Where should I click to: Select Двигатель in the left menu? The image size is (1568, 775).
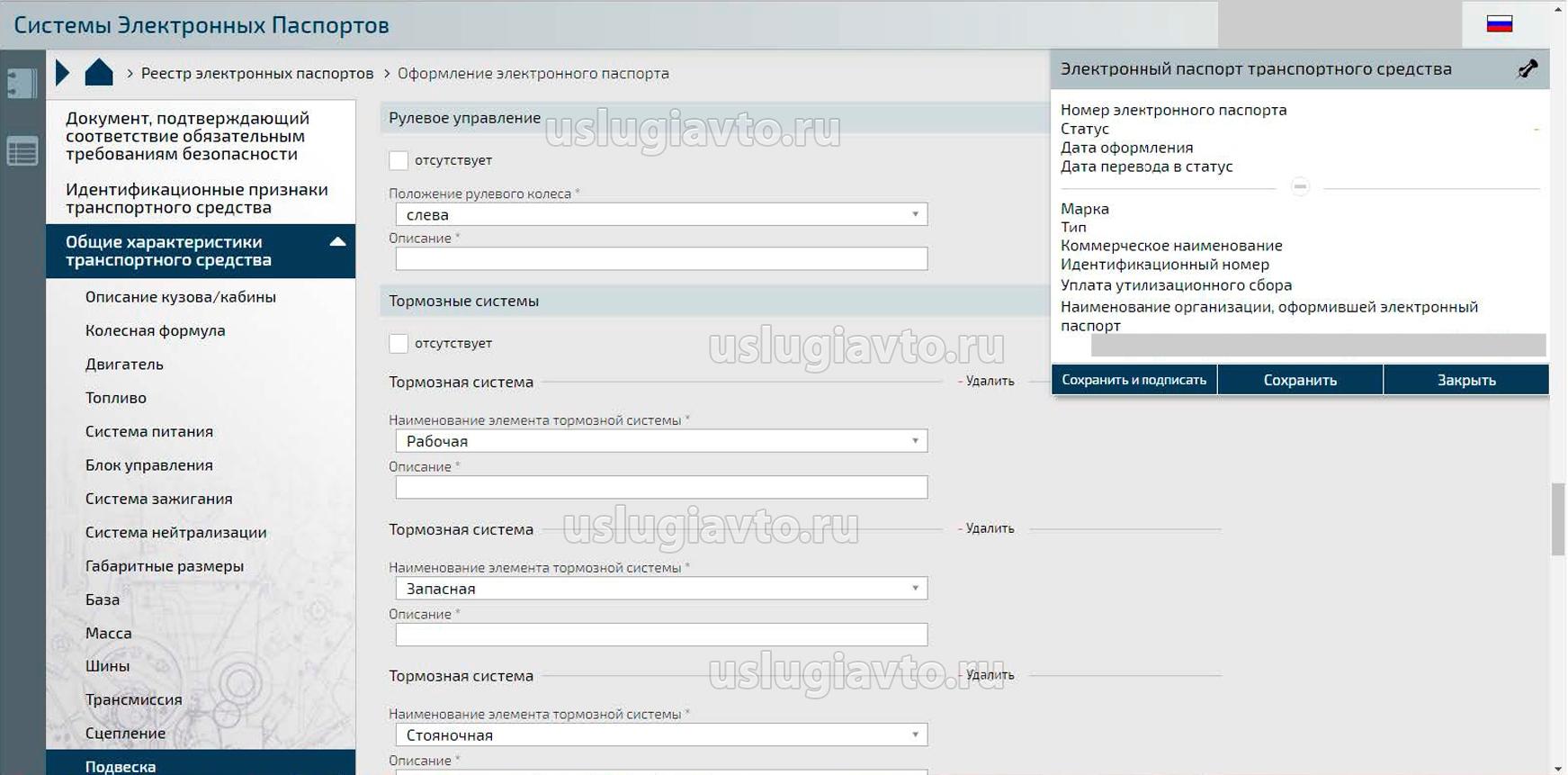(124, 365)
